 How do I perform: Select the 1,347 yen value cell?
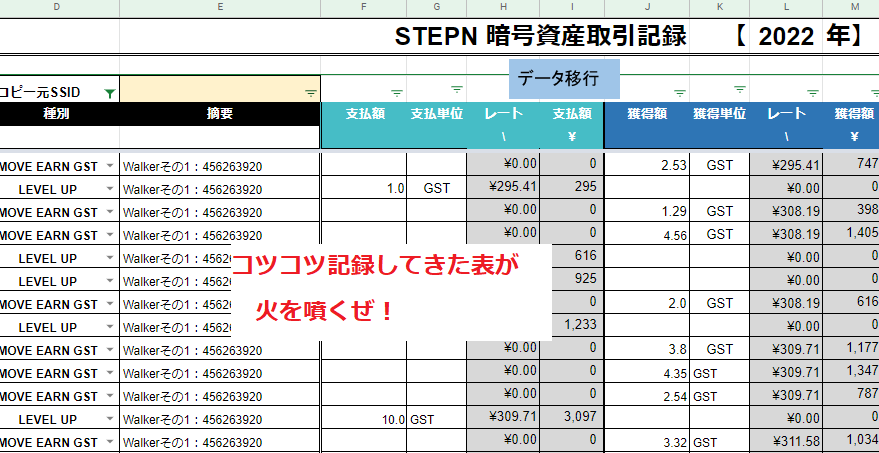point(851,371)
